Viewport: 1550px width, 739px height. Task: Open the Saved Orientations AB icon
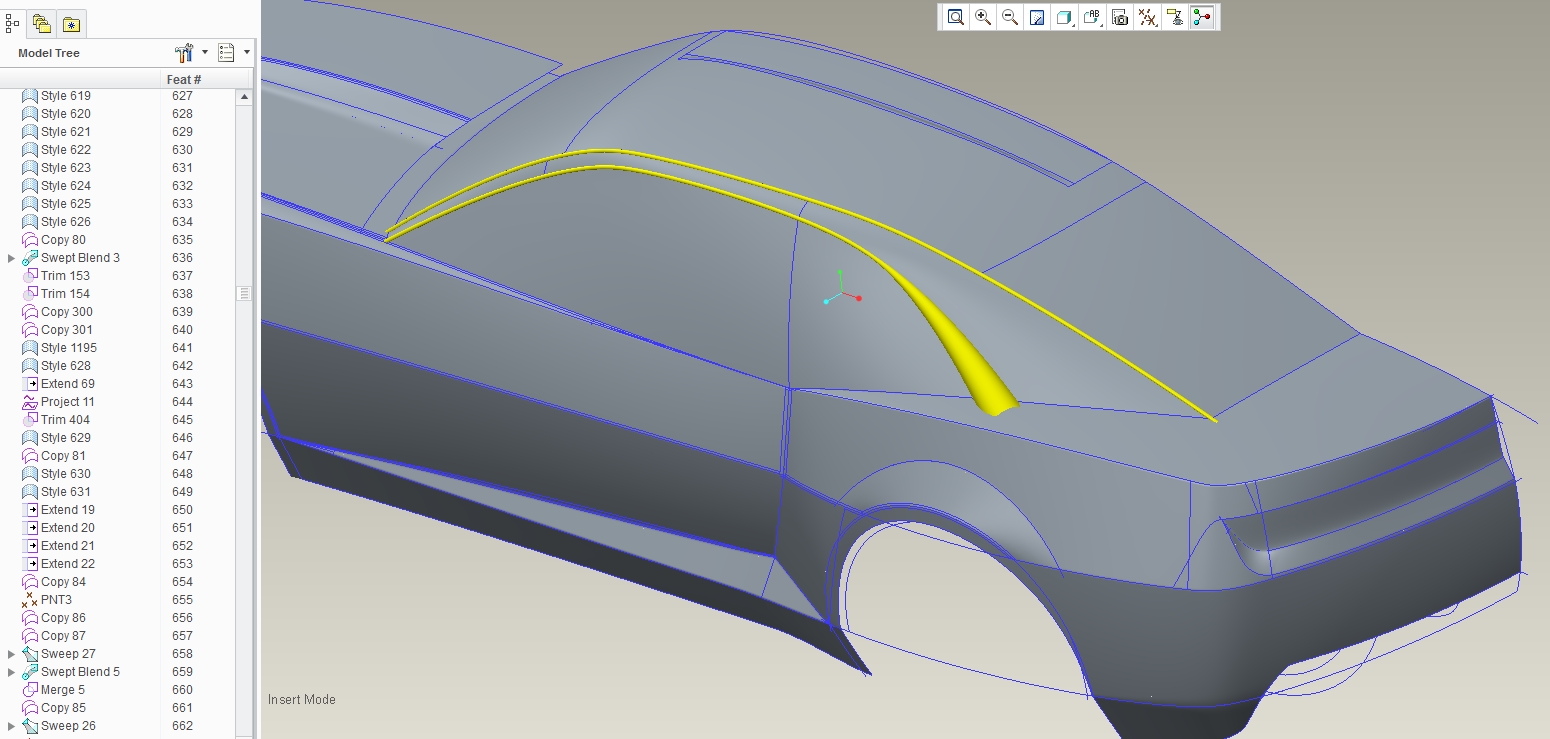pos(1092,17)
